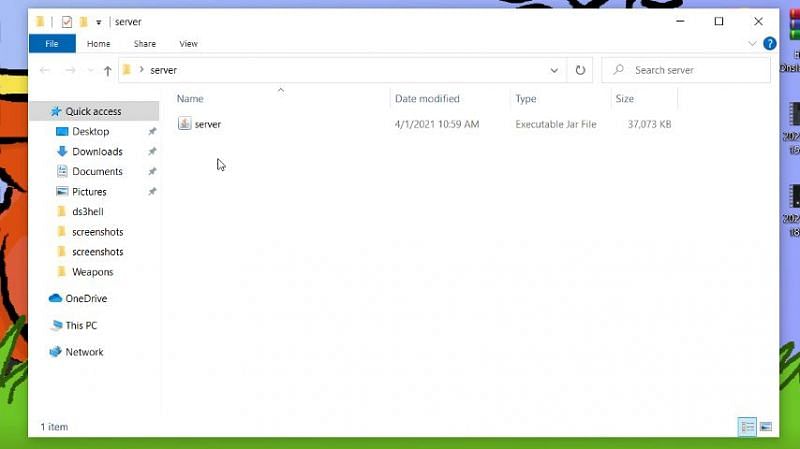The width and height of the screenshot is (800, 449).
Task: Click the Properties quick access toolbar icon
Action: pyautogui.click(x=66, y=21)
